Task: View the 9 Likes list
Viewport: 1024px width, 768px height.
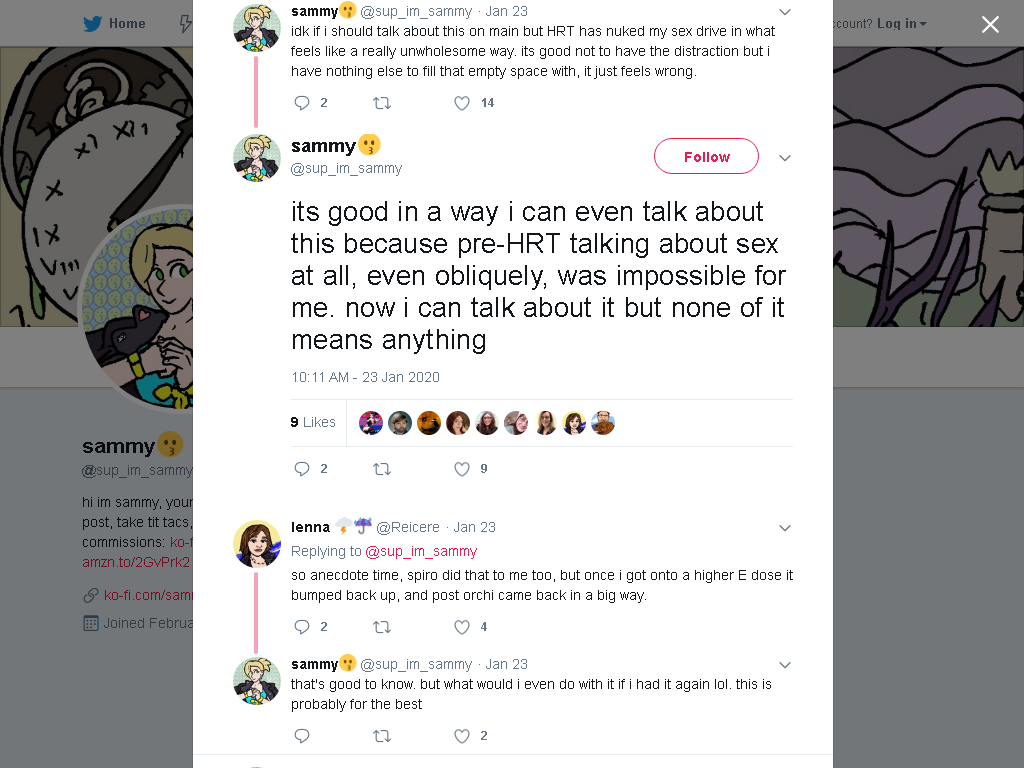Action: [313, 423]
